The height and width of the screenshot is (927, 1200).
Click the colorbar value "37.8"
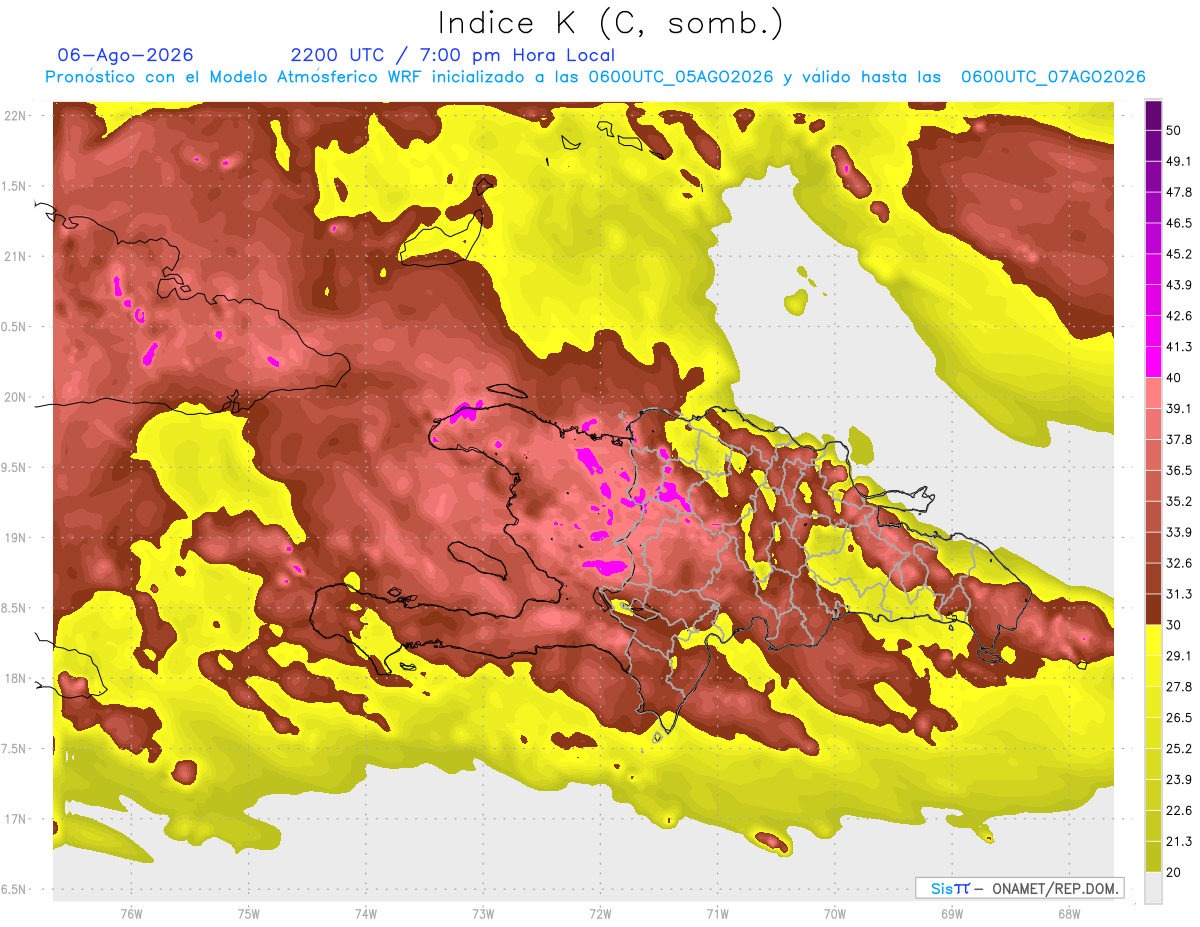point(1179,439)
